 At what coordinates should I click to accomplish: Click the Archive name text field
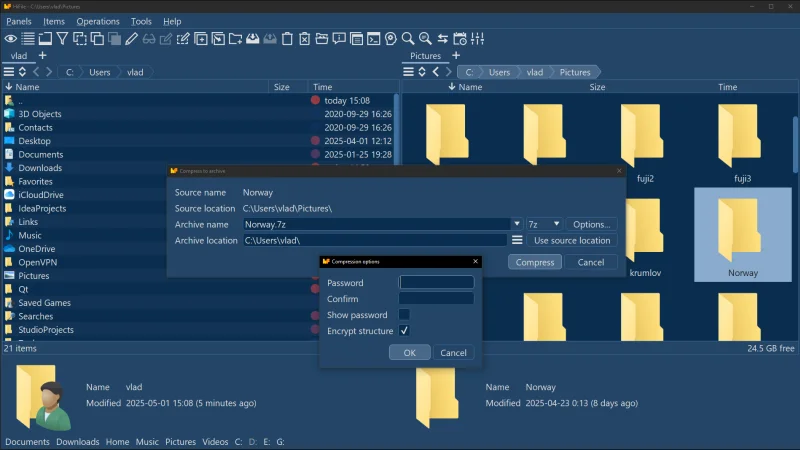(x=377, y=224)
